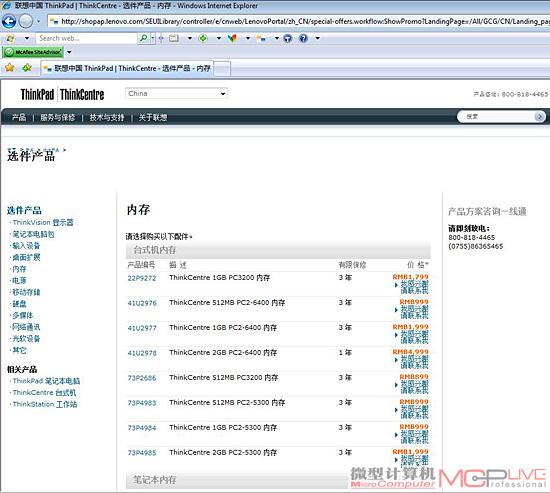Open 内存 sidebar link
Viewport: 550px width, 493px height.
click(x=19, y=269)
